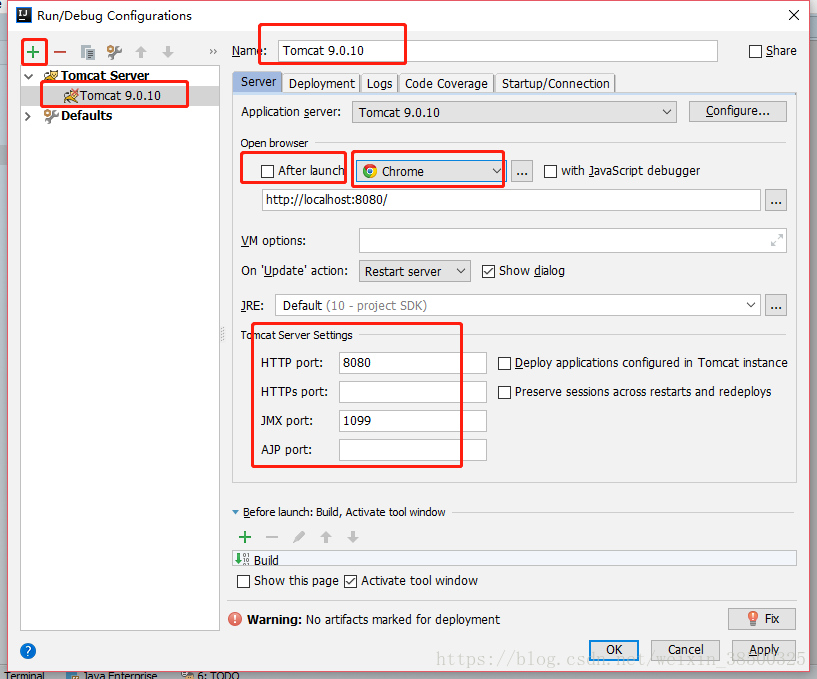Expand the VM options field
The image size is (817, 679).
[x=776, y=240]
